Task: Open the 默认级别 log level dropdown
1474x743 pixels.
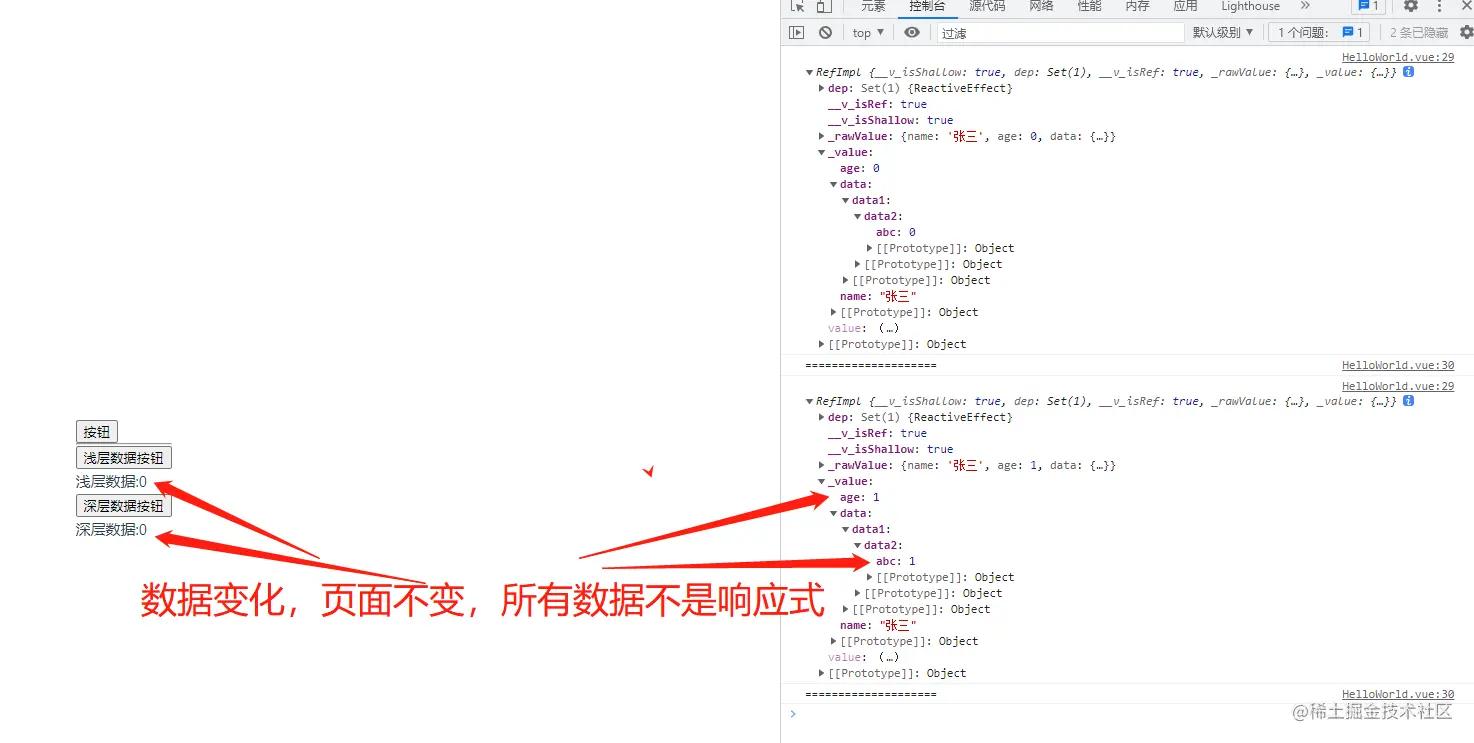Action: pos(1222,32)
